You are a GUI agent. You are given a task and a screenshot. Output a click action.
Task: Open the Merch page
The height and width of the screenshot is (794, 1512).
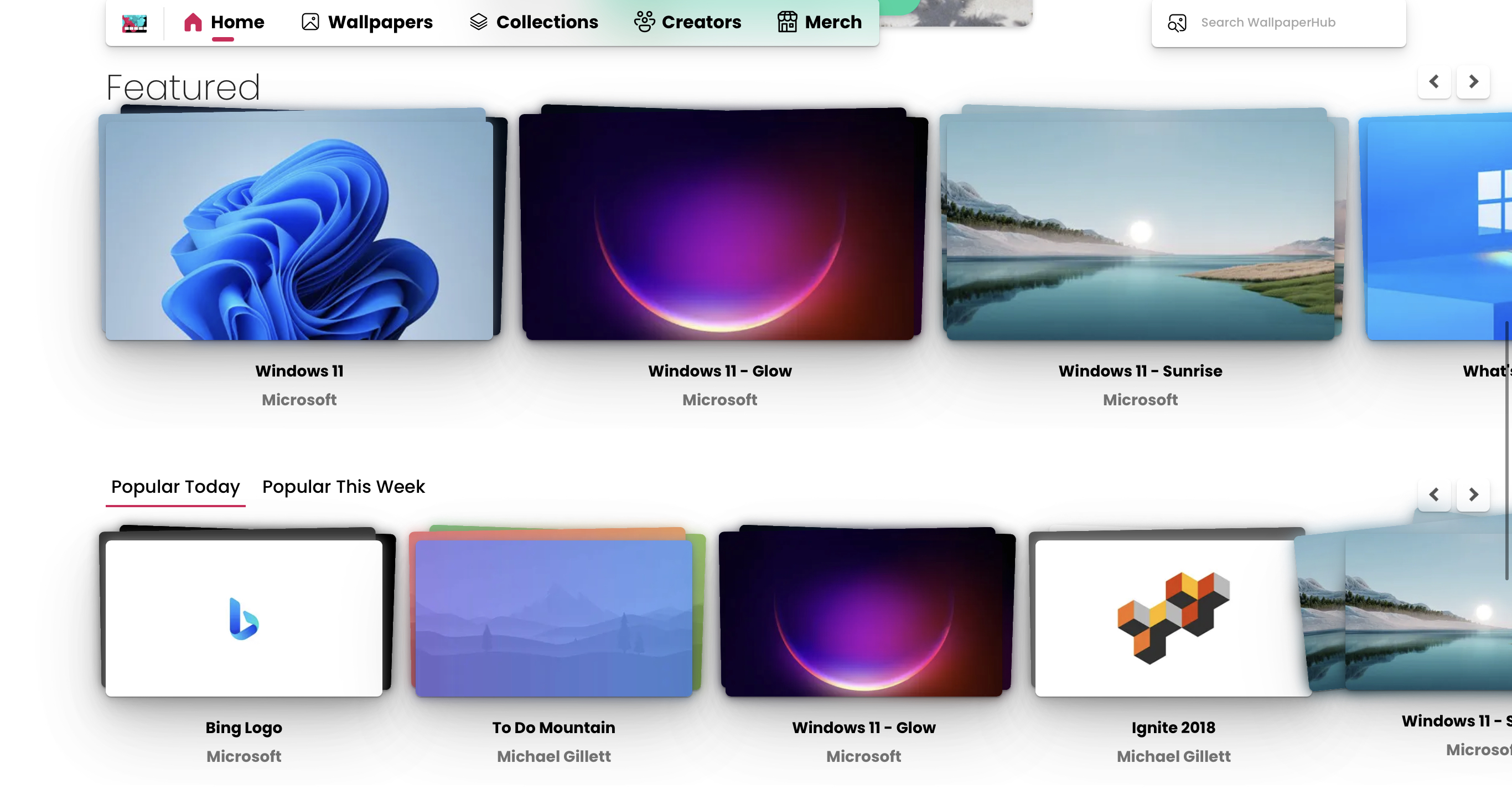[820, 22]
